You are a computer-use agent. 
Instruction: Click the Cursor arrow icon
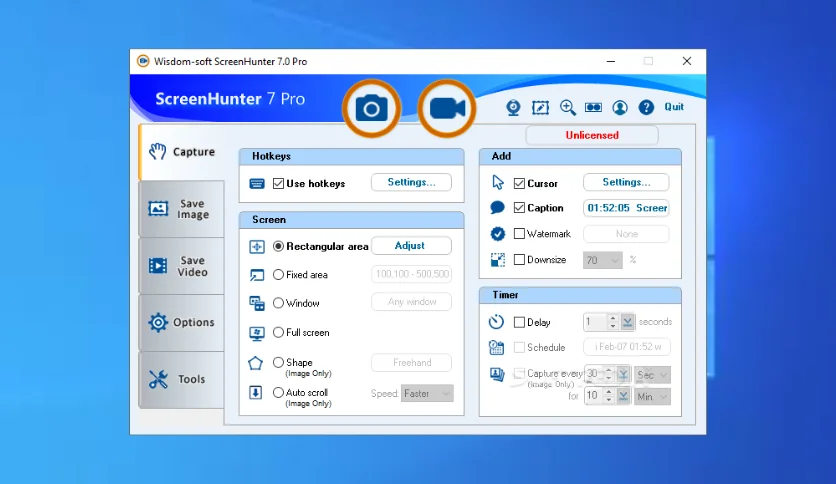tap(497, 183)
